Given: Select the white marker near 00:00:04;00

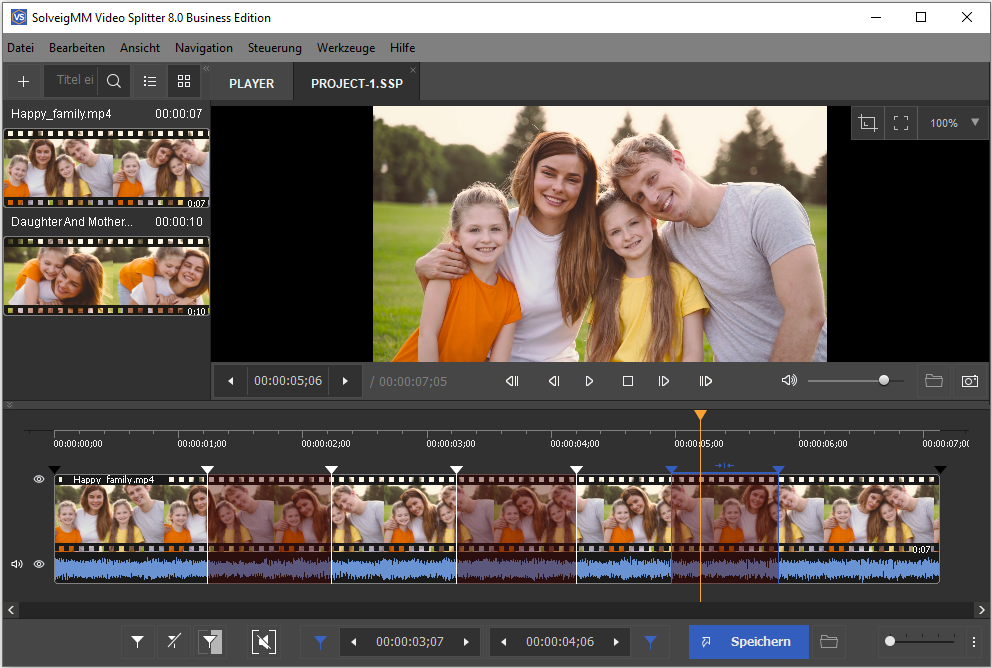Looking at the screenshot, I should click(576, 470).
